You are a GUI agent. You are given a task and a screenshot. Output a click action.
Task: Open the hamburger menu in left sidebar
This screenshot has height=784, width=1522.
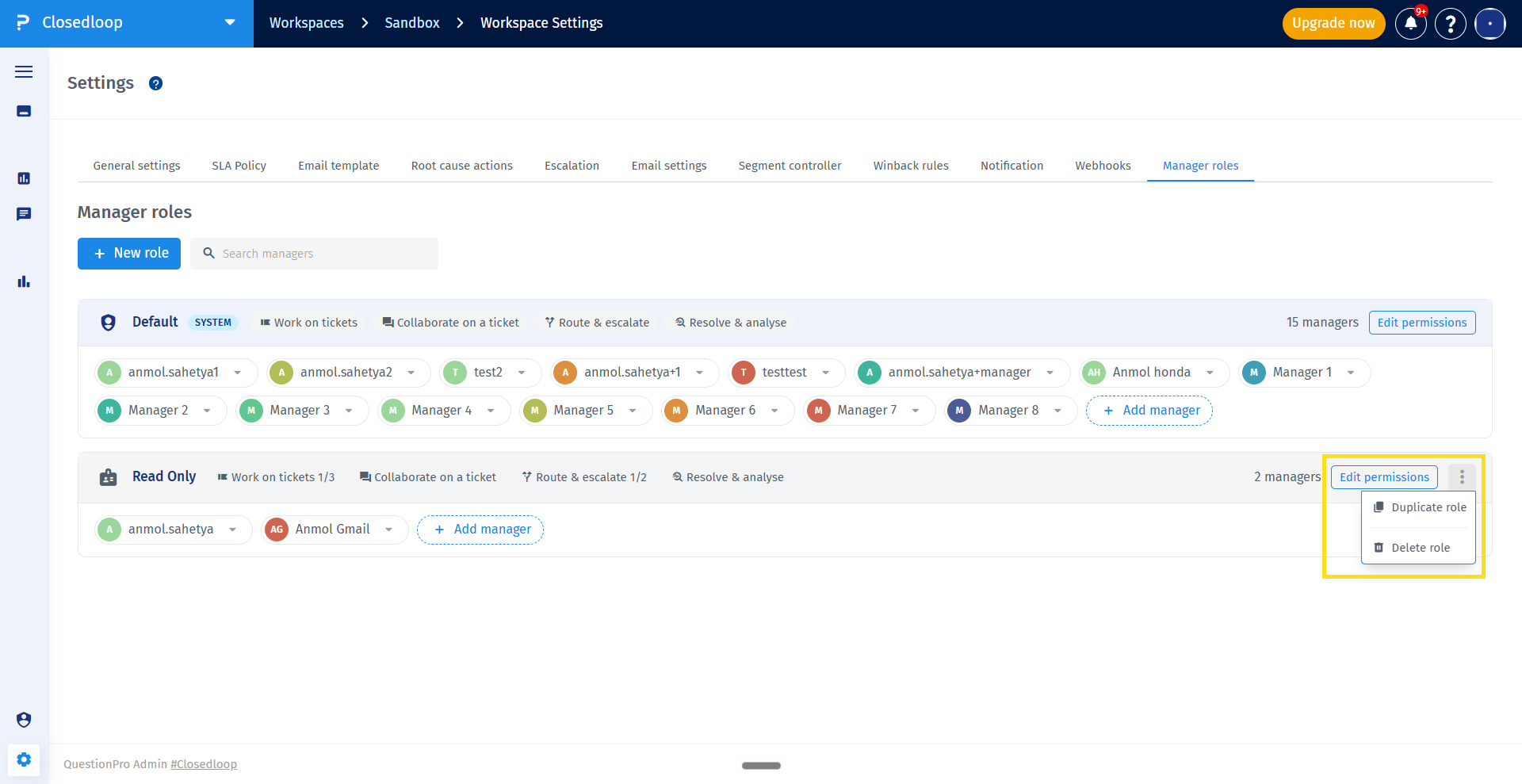click(24, 72)
